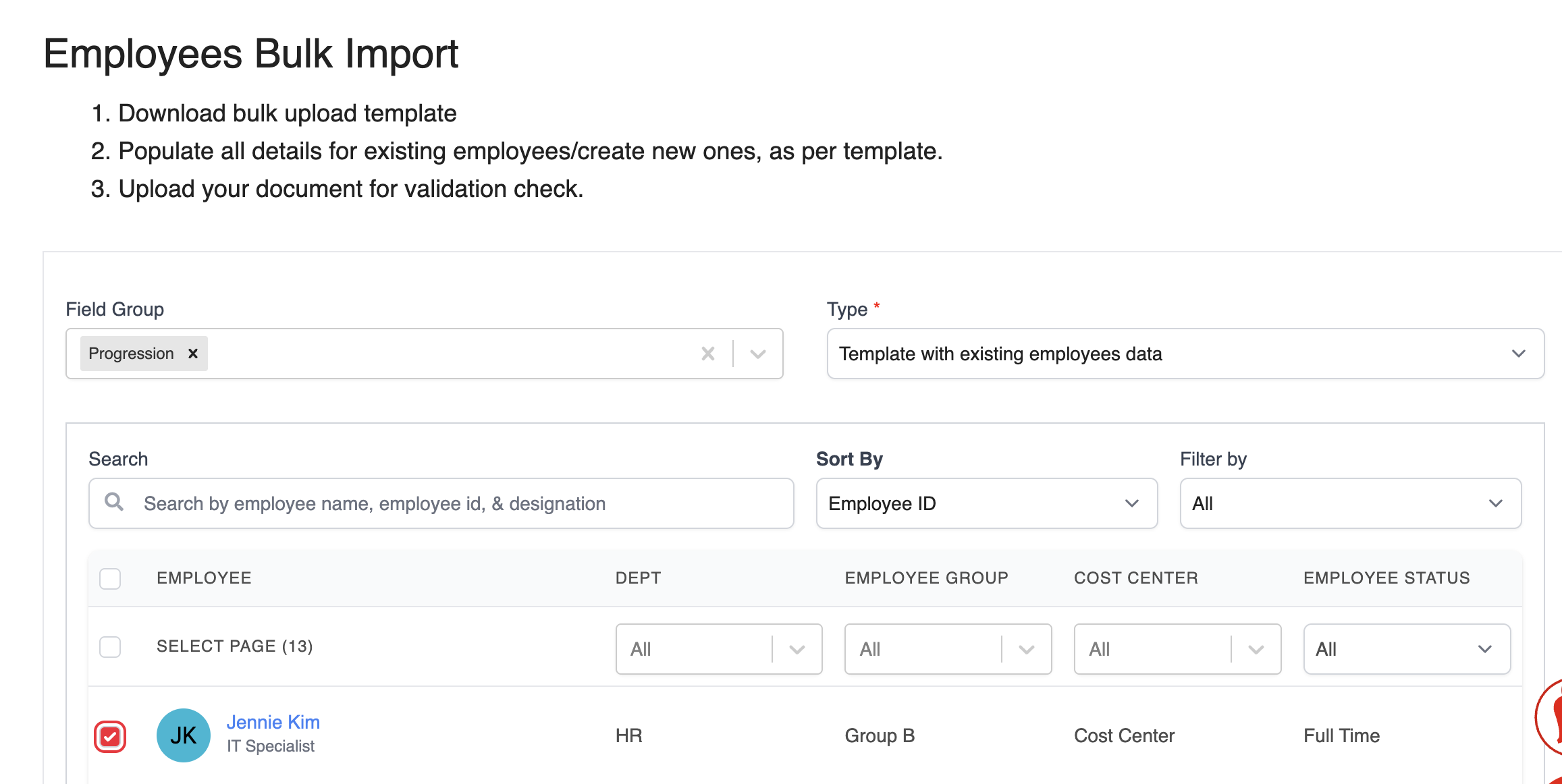Viewport: 1562px width, 784px height.
Task: Remove the Progression tag from Field Group
Action: [193, 354]
